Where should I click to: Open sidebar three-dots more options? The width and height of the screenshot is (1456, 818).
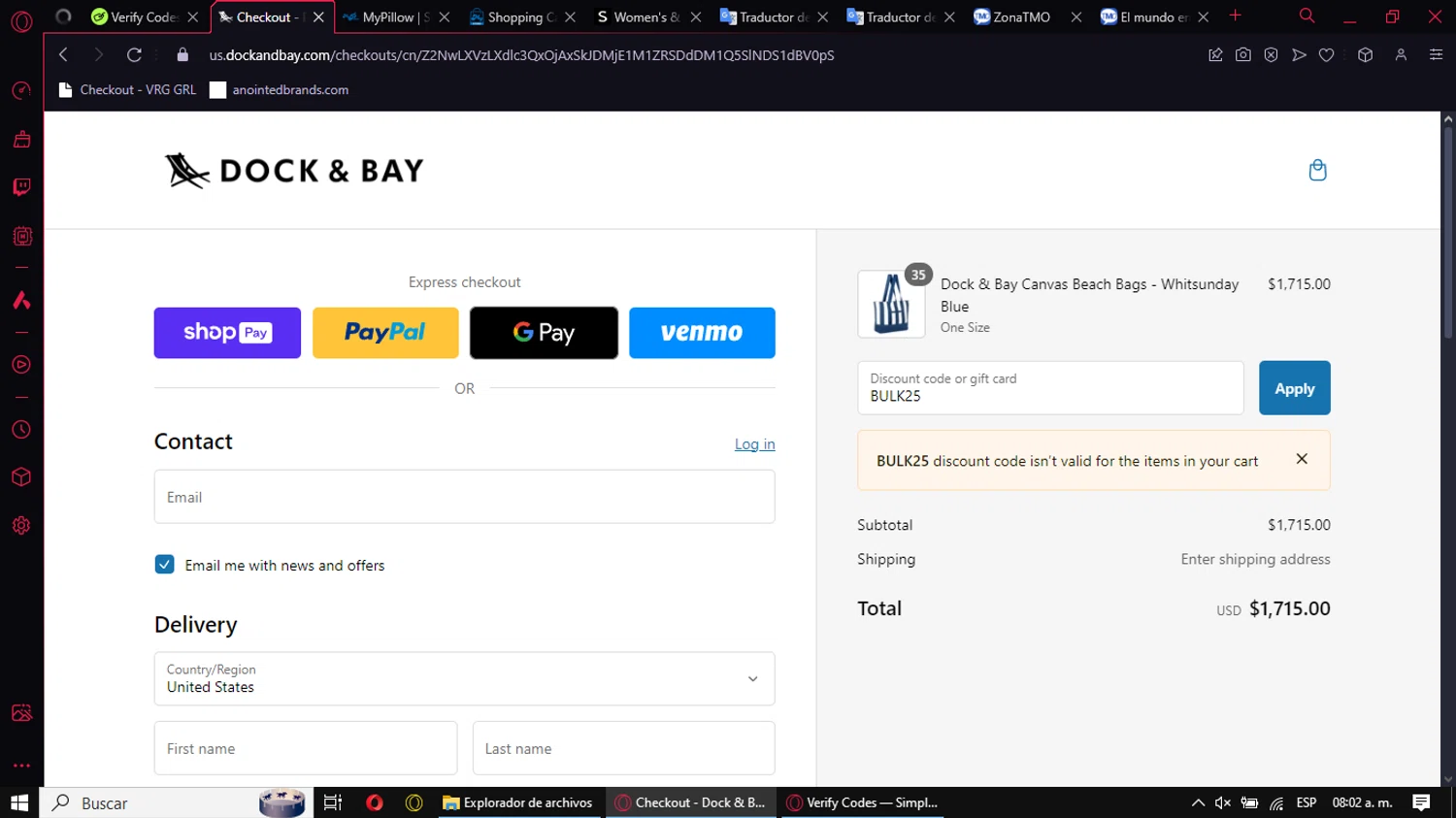[21, 766]
